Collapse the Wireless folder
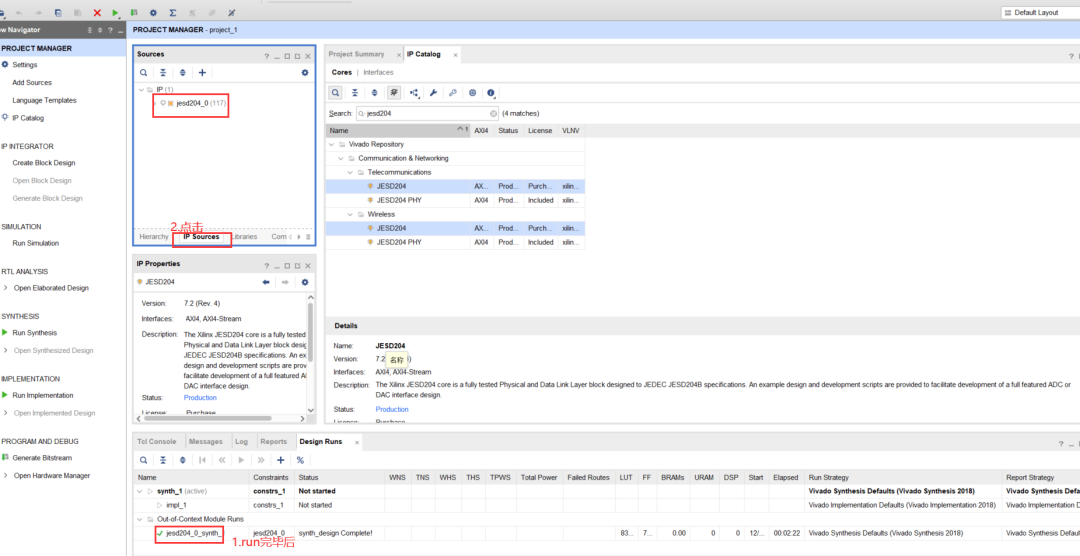Image resolution: width=1080 pixels, height=556 pixels. pos(351,214)
